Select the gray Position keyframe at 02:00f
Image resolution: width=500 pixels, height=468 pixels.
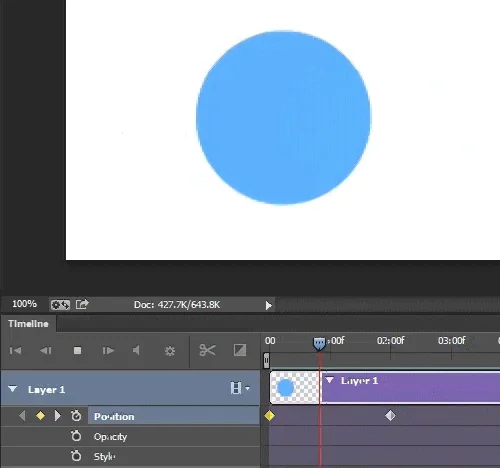pos(390,416)
